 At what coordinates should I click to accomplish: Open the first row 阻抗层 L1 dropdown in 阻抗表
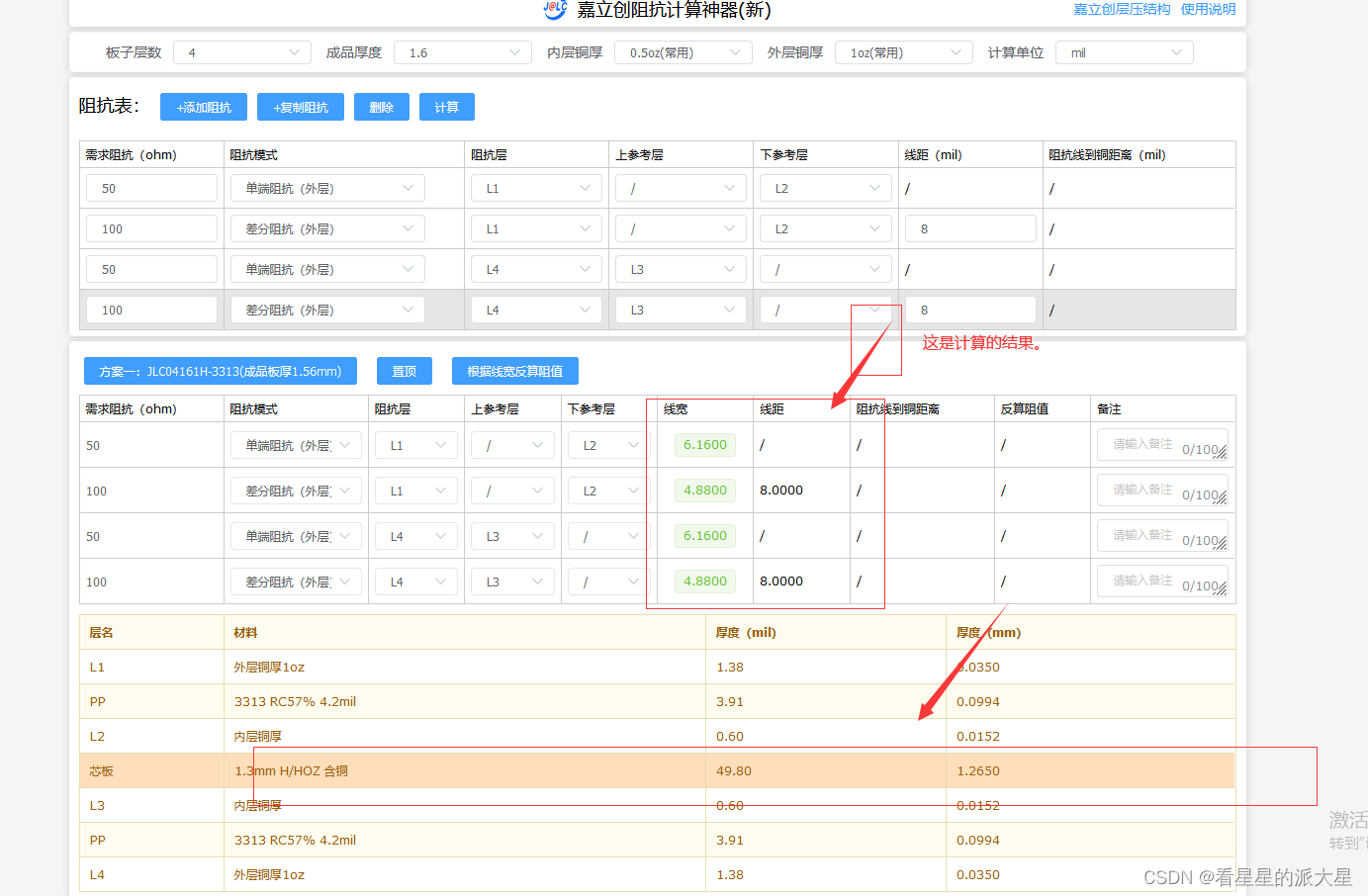pyautogui.click(x=537, y=188)
